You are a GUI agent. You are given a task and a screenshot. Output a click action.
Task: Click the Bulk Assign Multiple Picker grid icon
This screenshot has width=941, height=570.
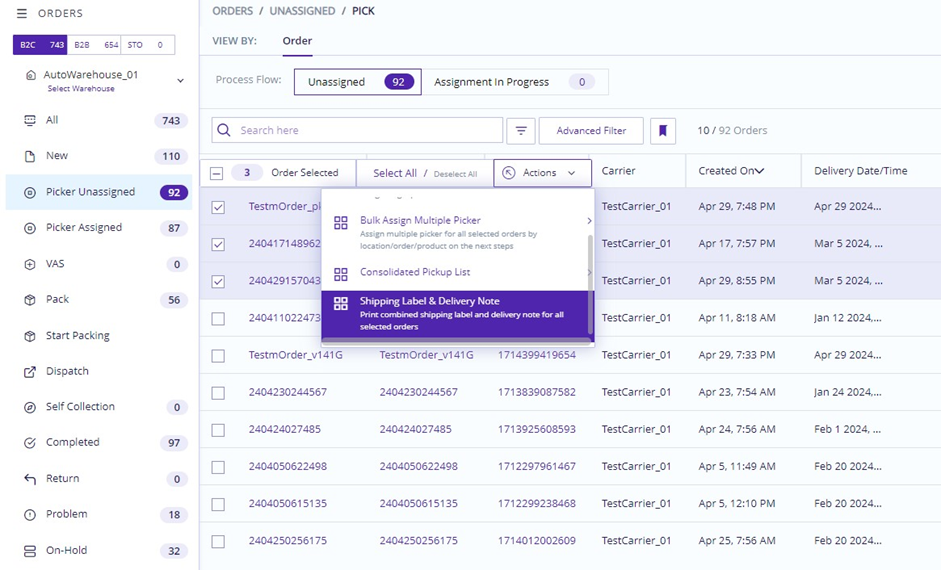pos(341,223)
